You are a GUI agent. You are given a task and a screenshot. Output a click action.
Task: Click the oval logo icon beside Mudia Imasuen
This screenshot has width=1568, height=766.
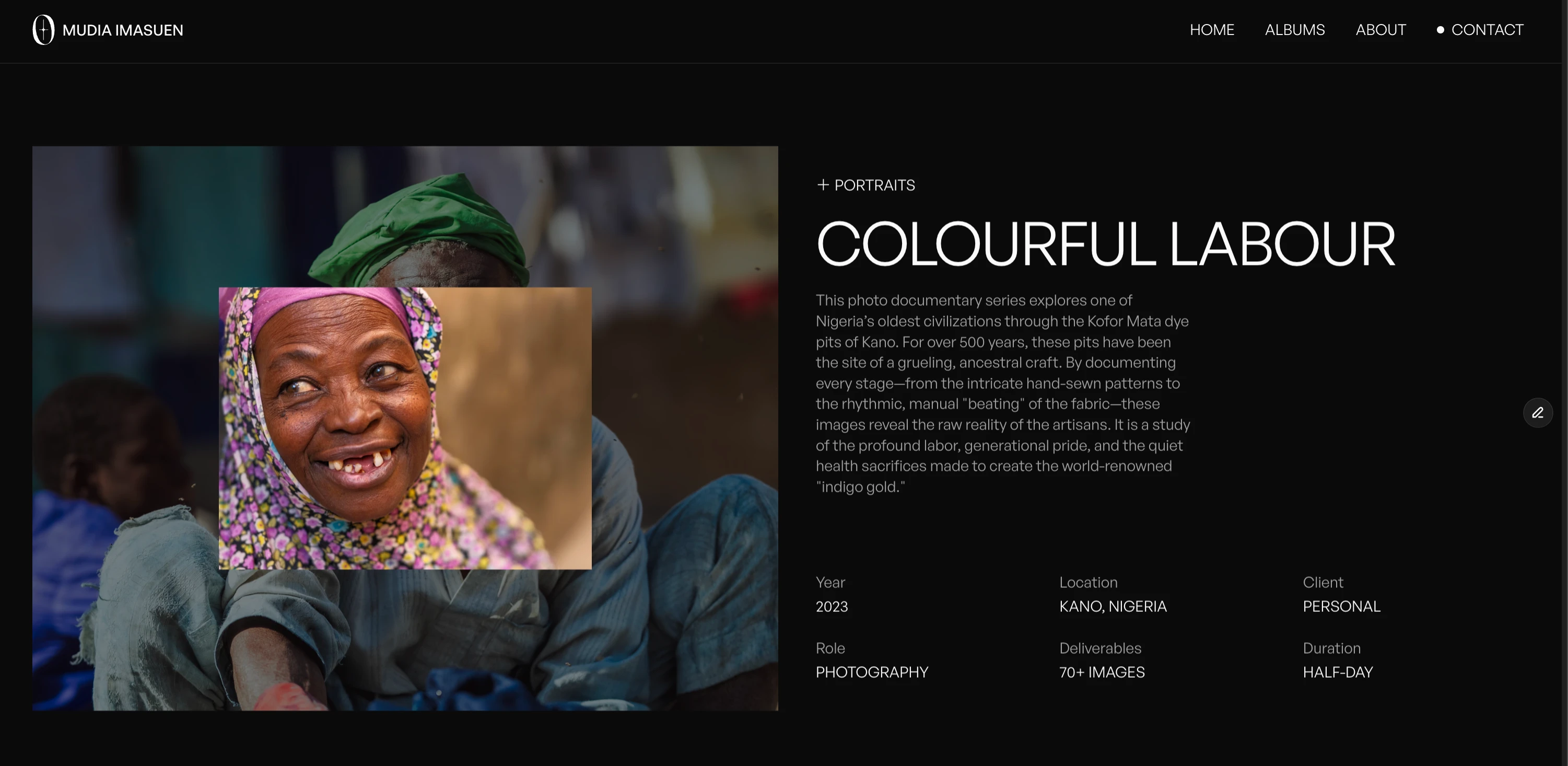tap(43, 30)
